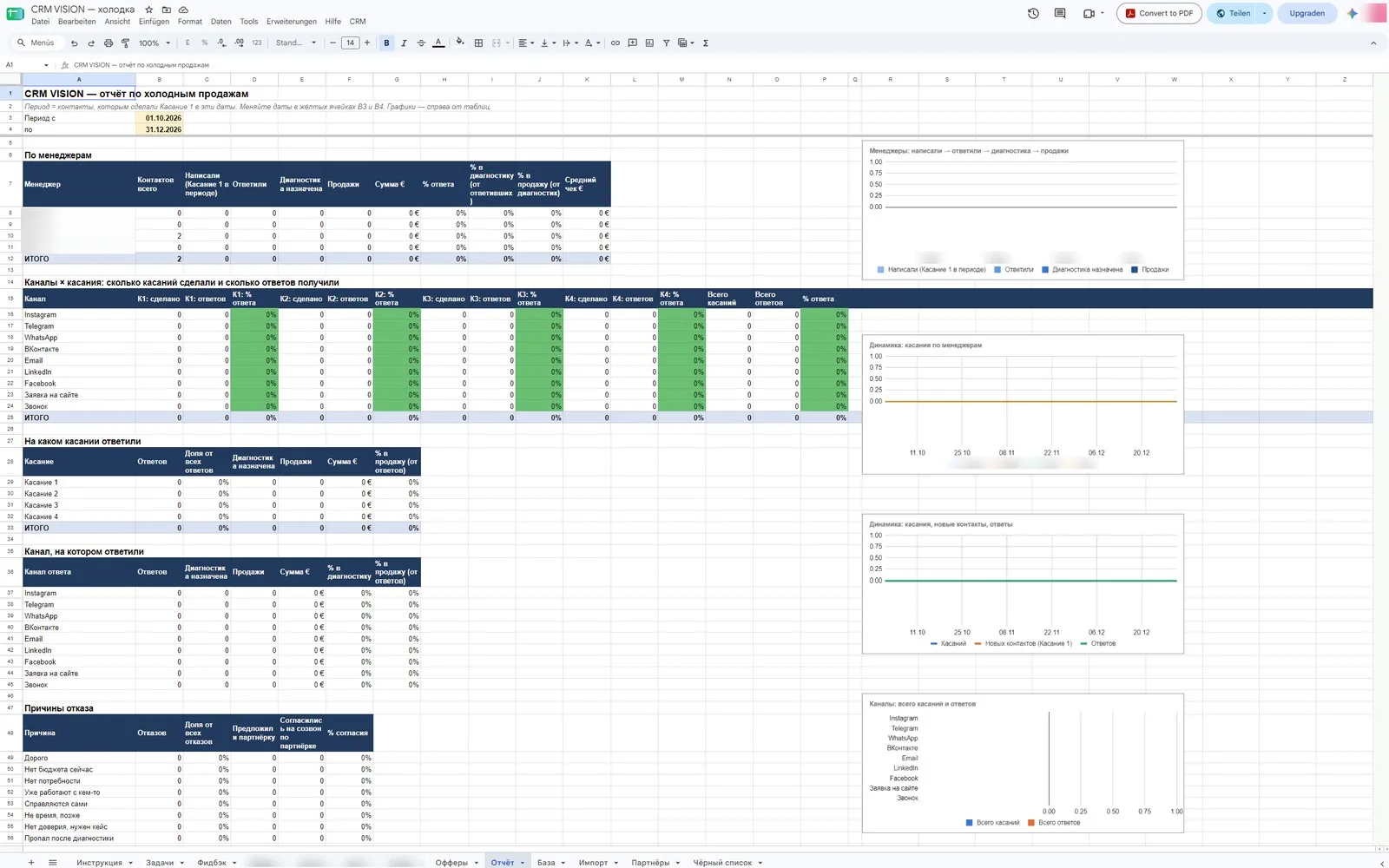Open the cell borders tool
Viewport: 1389px width, 868px height.
pos(478,43)
